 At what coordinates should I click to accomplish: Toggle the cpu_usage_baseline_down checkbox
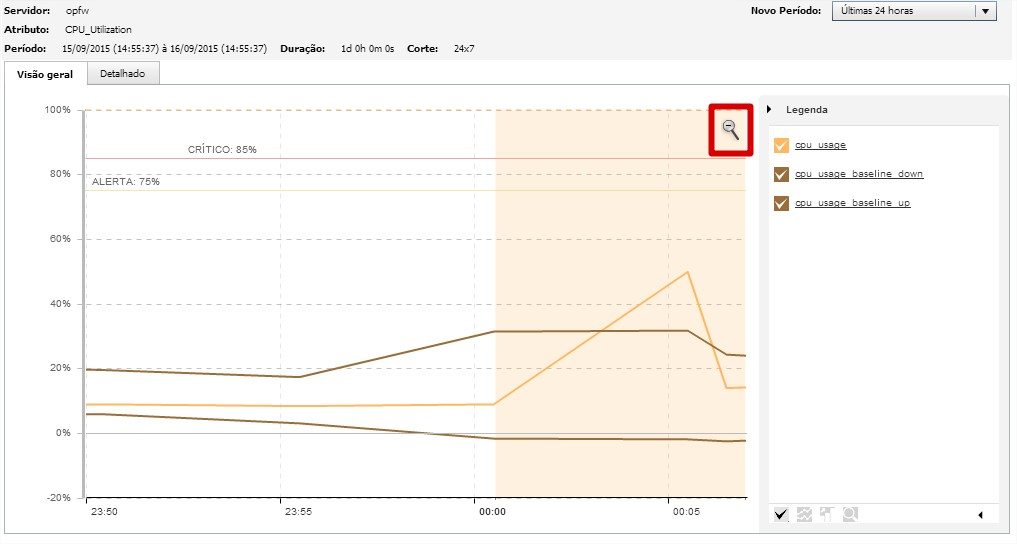tap(782, 175)
